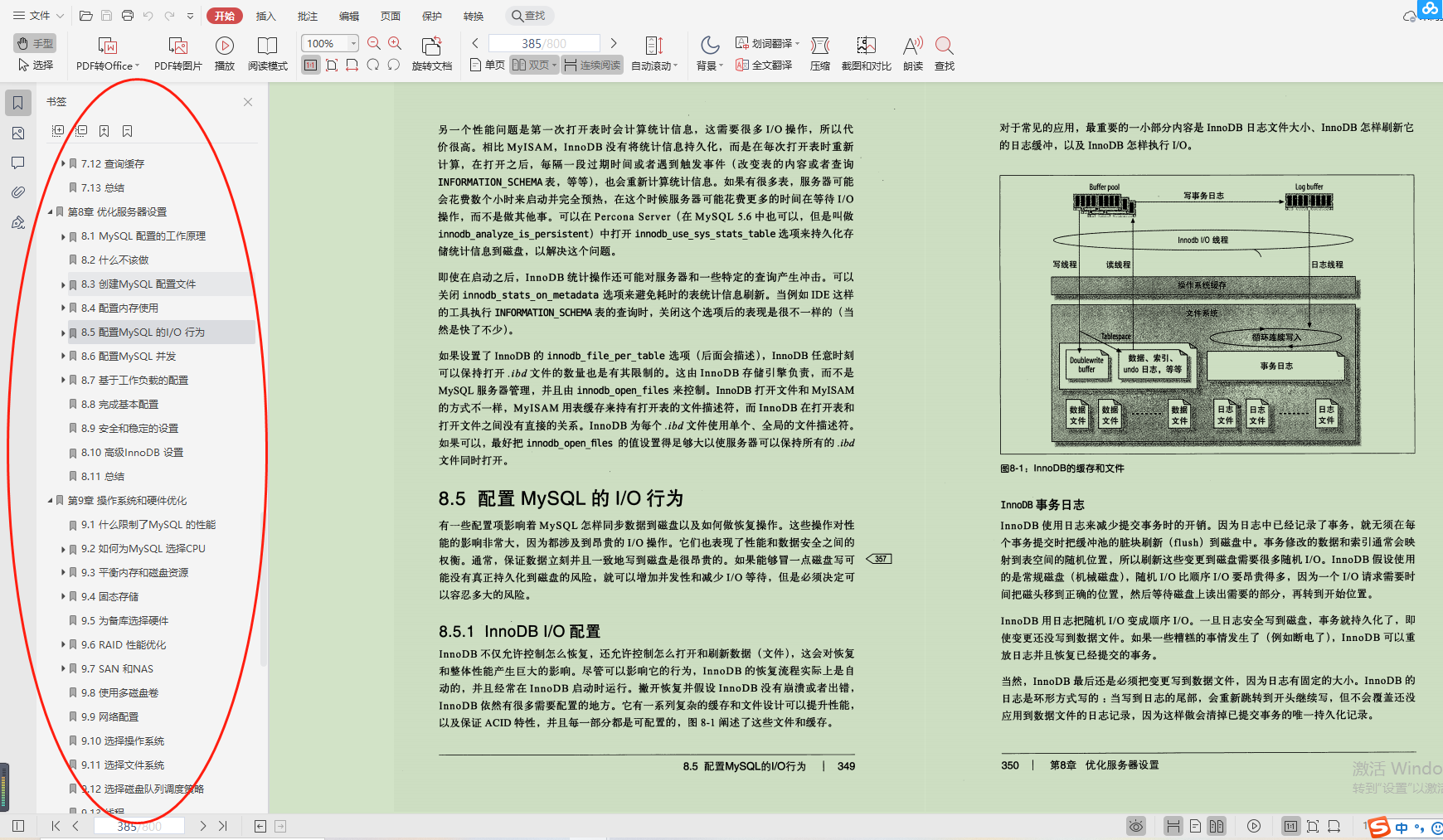This screenshot has width=1443, height=840.
Task: Switch to the 编辑 tab
Action: pos(349,16)
